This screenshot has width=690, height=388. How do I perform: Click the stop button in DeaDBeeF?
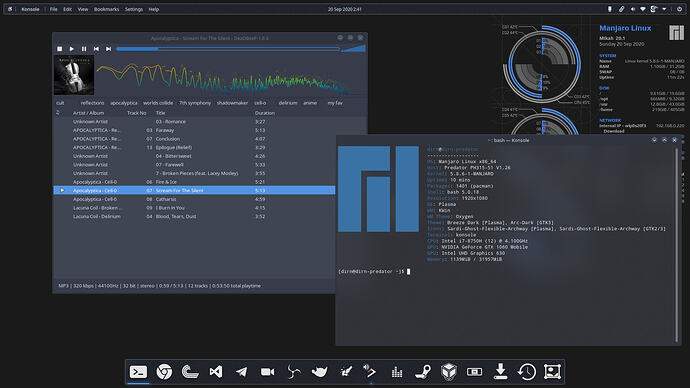coord(59,49)
